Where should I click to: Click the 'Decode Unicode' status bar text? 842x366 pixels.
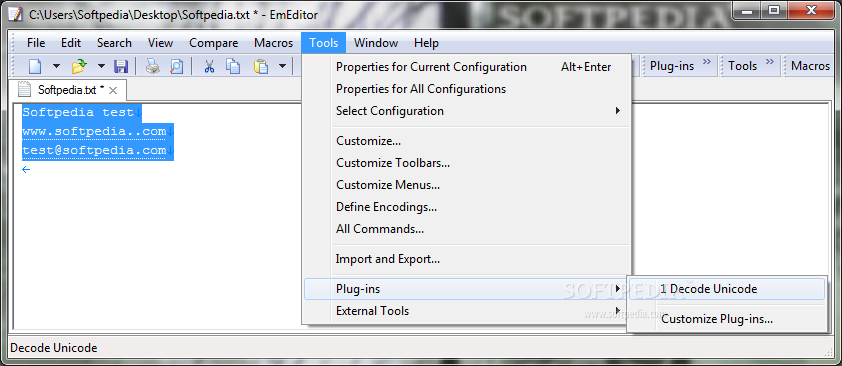(x=54, y=348)
